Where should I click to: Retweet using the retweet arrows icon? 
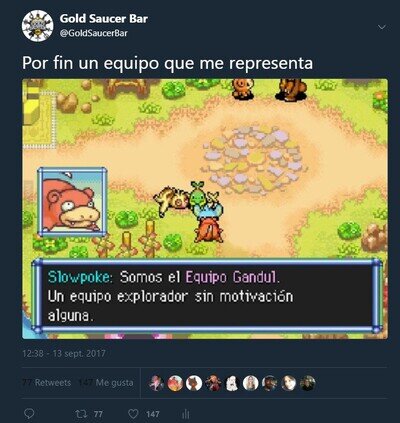tap(81, 414)
